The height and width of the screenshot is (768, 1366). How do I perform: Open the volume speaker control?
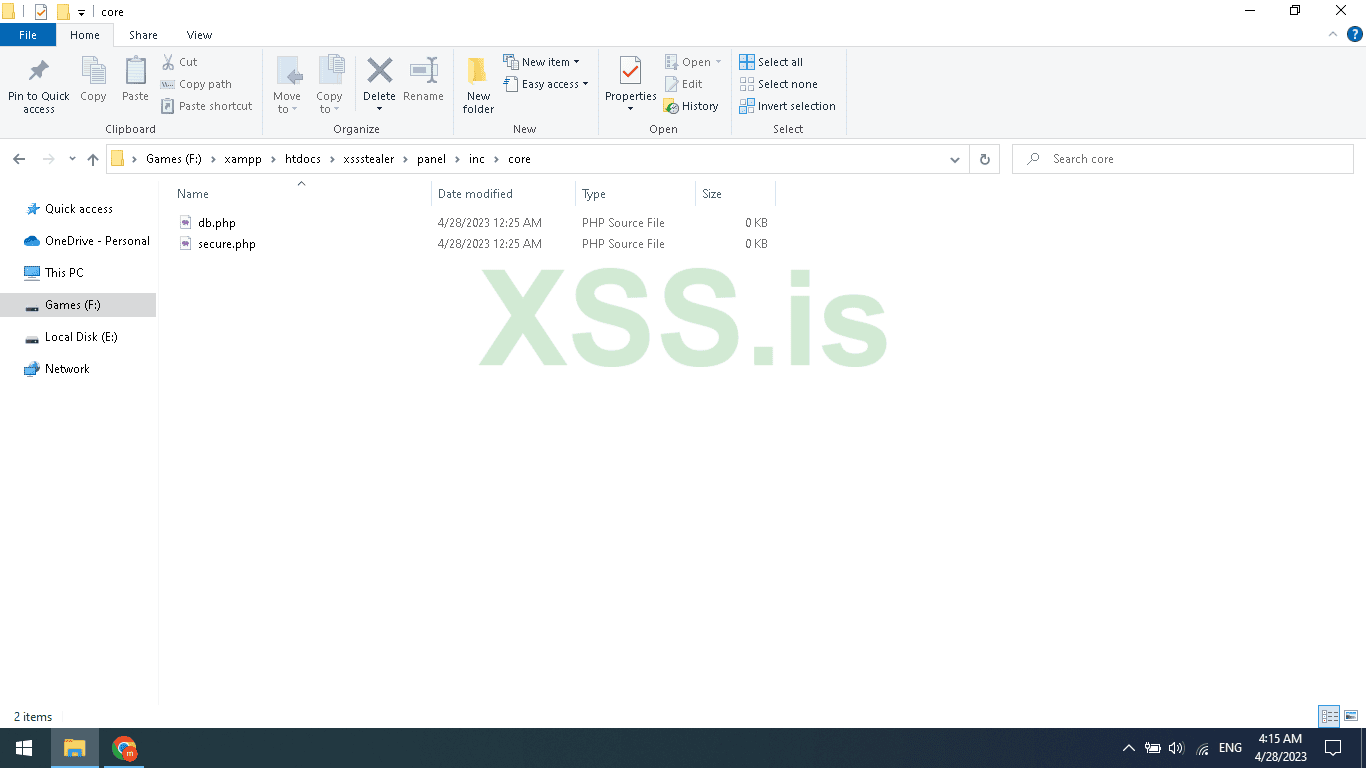pos(1176,748)
